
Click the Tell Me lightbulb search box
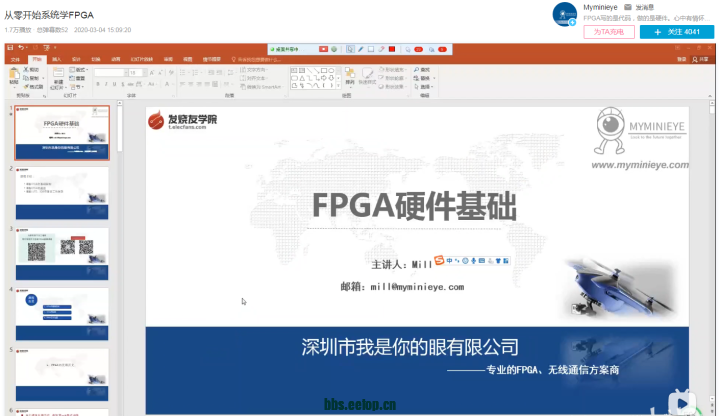256,60
